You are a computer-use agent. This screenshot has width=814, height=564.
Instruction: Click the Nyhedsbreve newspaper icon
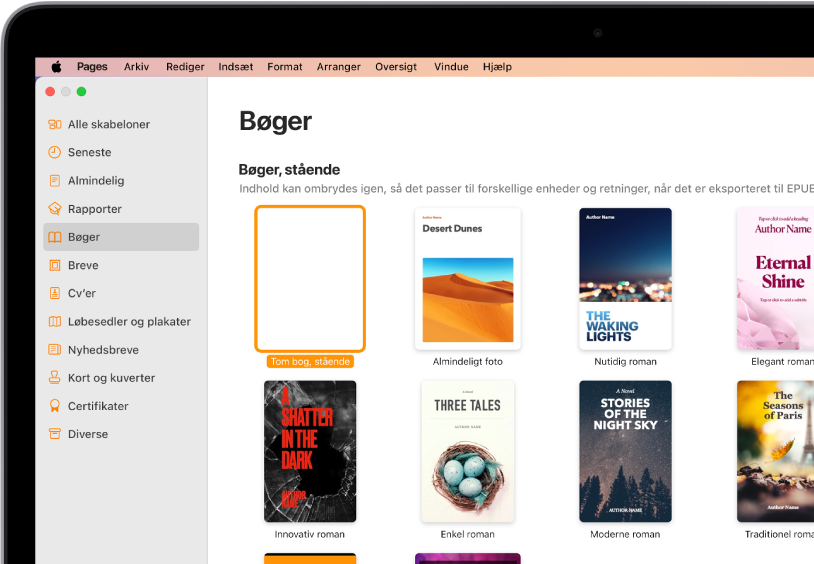[x=55, y=350]
